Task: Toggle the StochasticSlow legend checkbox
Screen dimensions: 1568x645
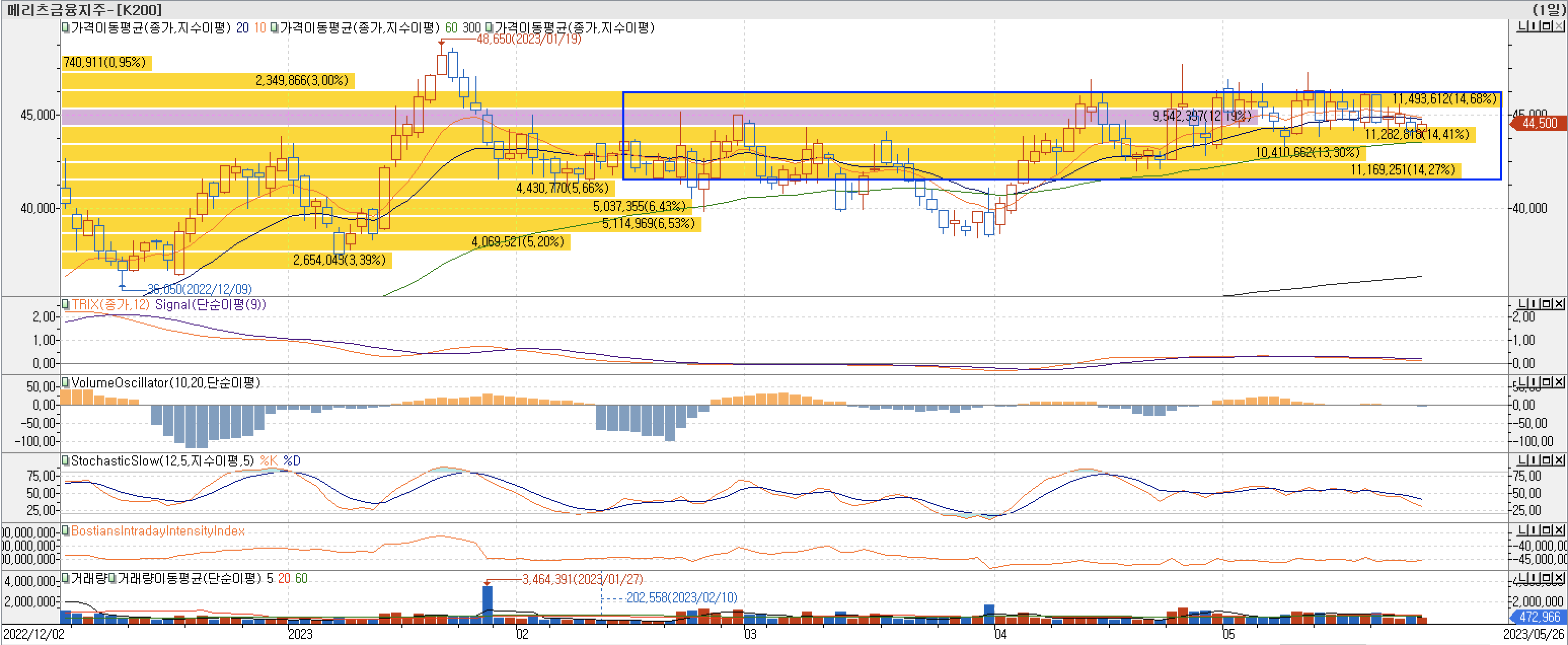Action: pos(65,460)
